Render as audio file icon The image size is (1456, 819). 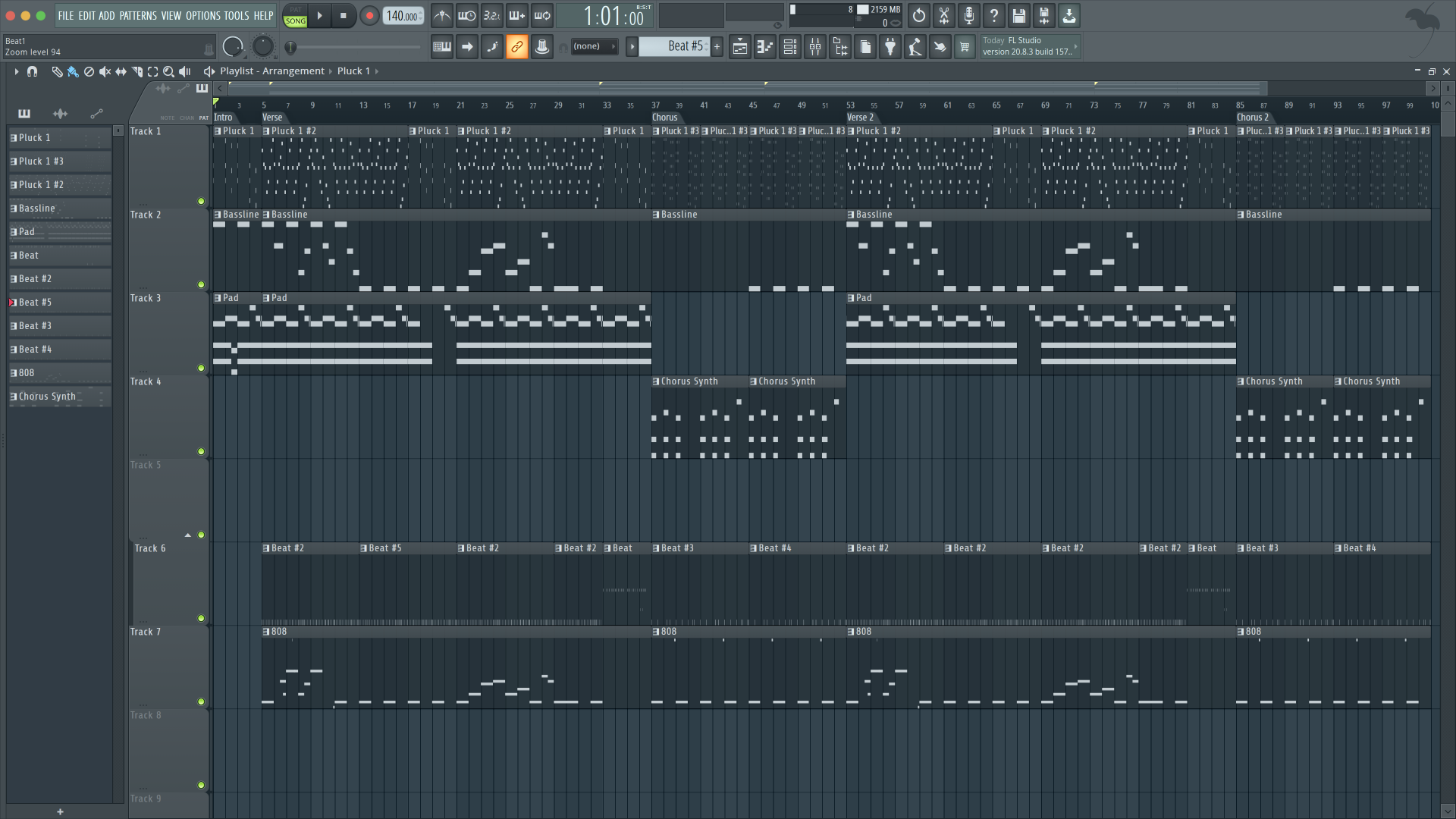click(1044, 15)
